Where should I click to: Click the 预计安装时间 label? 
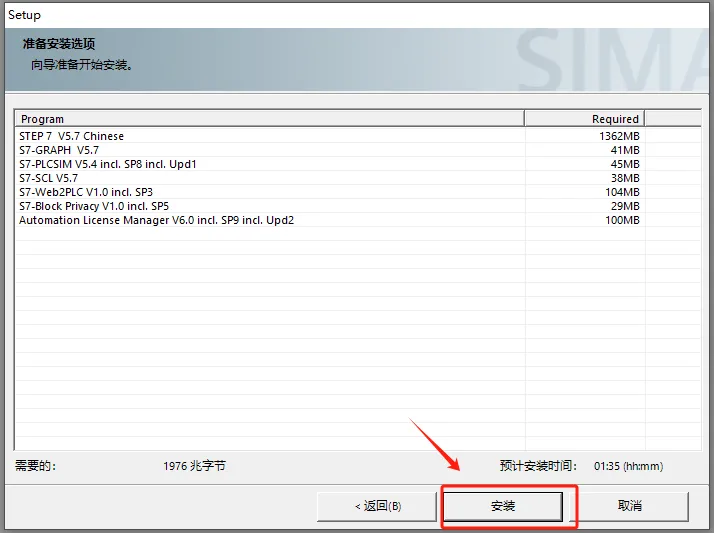538,466
